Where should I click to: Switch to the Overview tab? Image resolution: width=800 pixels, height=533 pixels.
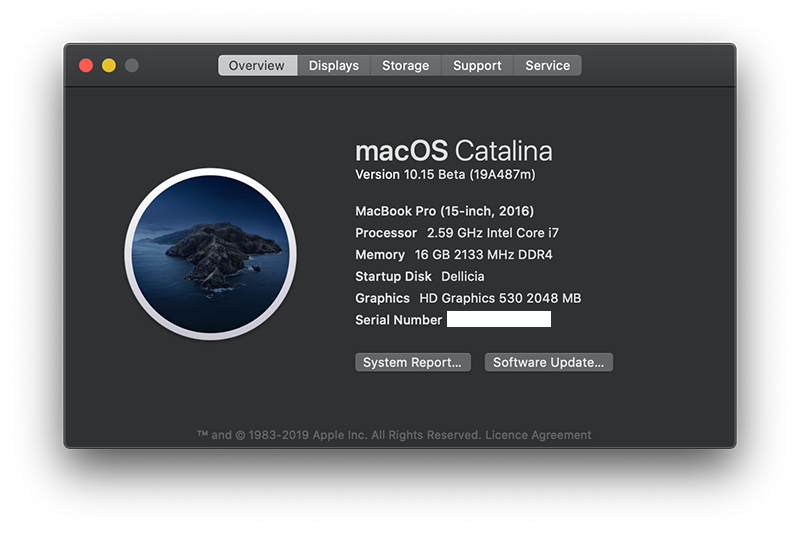coord(258,65)
